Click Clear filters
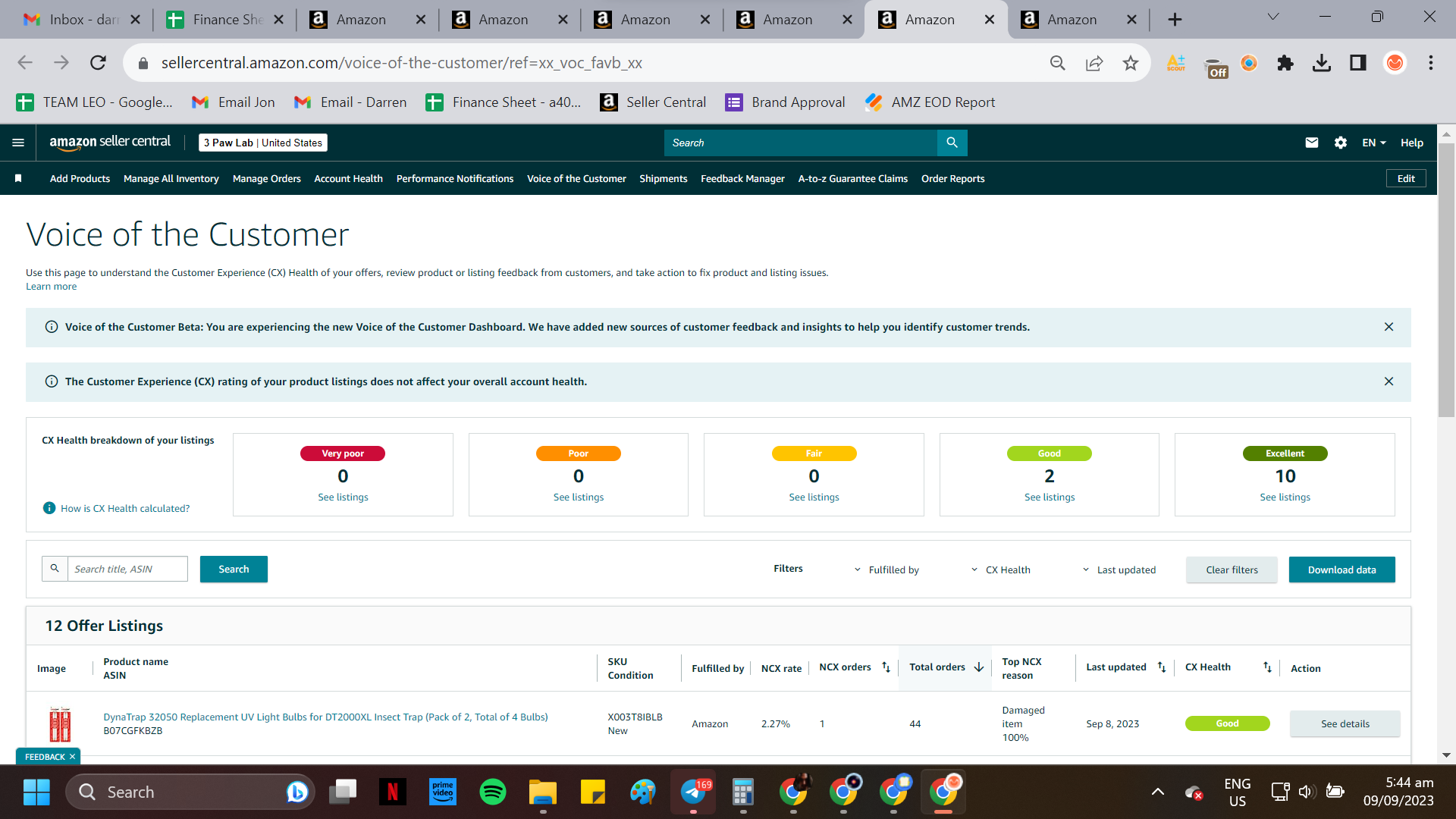Viewport: 1456px width, 819px height. coord(1232,570)
